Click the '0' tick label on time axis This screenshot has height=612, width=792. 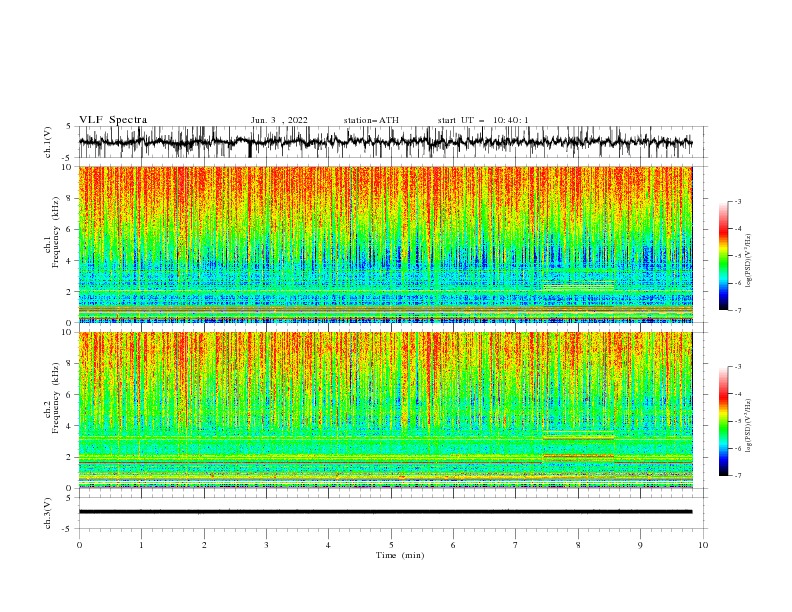click(x=79, y=545)
